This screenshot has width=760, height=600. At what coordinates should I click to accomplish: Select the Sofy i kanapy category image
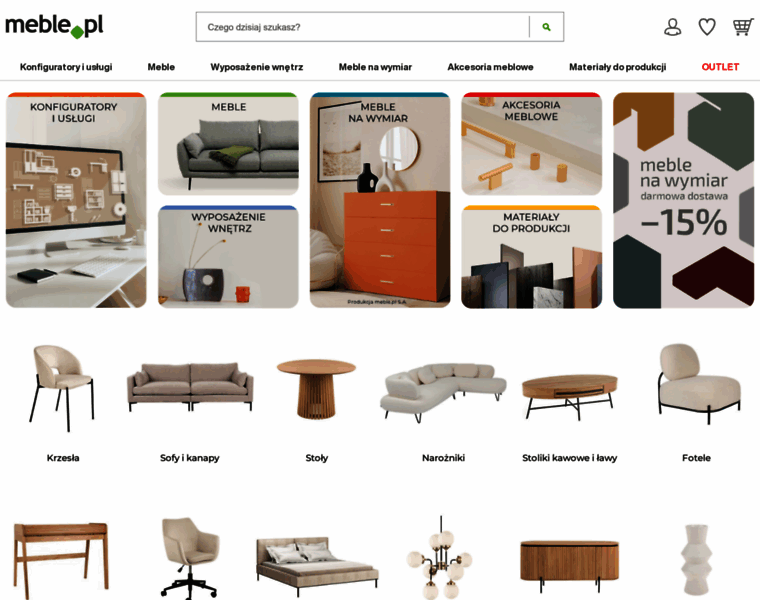click(x=190, y=387)
